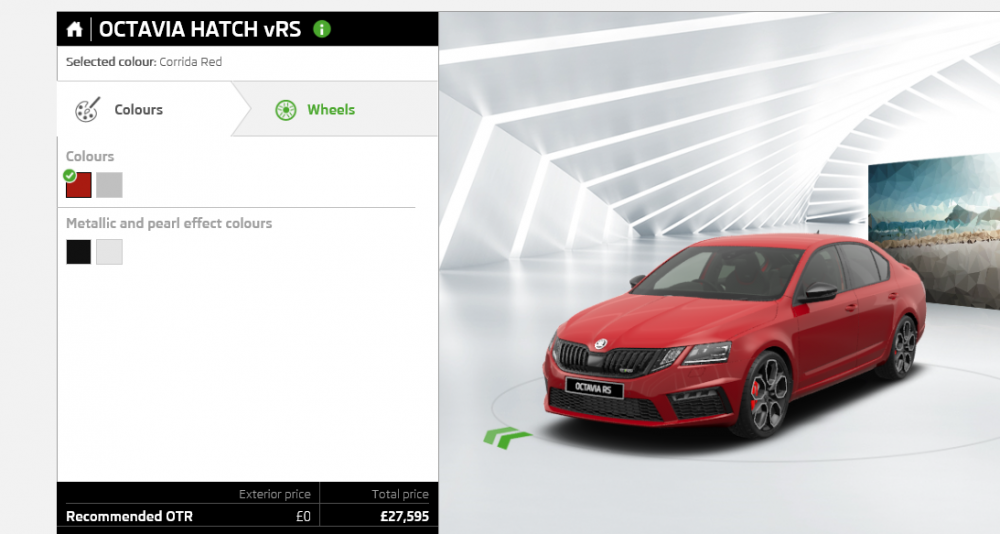Click the £27,595 total price value
Image resolution: width=1000 pixels, height=534 pixels.
click(404, 515)
